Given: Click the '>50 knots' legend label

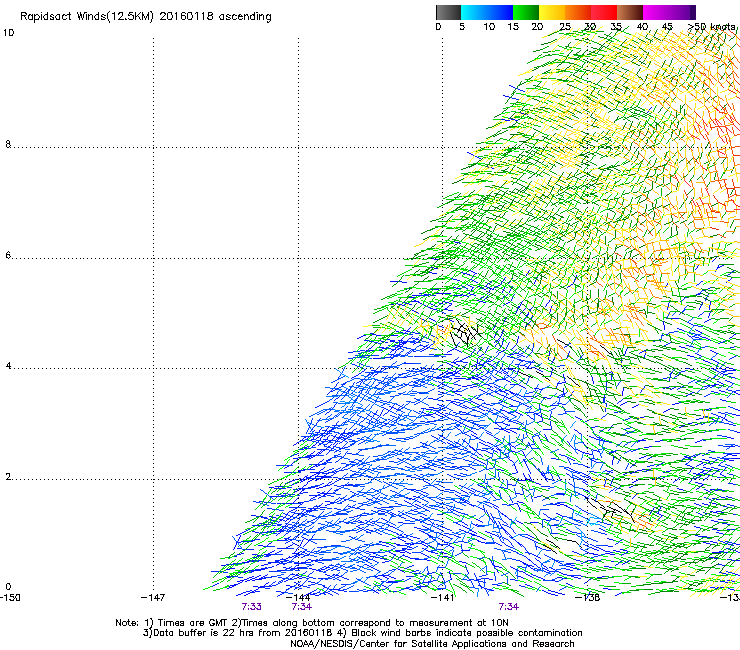Looking at the screenshot, I should [x=711, y=26].
